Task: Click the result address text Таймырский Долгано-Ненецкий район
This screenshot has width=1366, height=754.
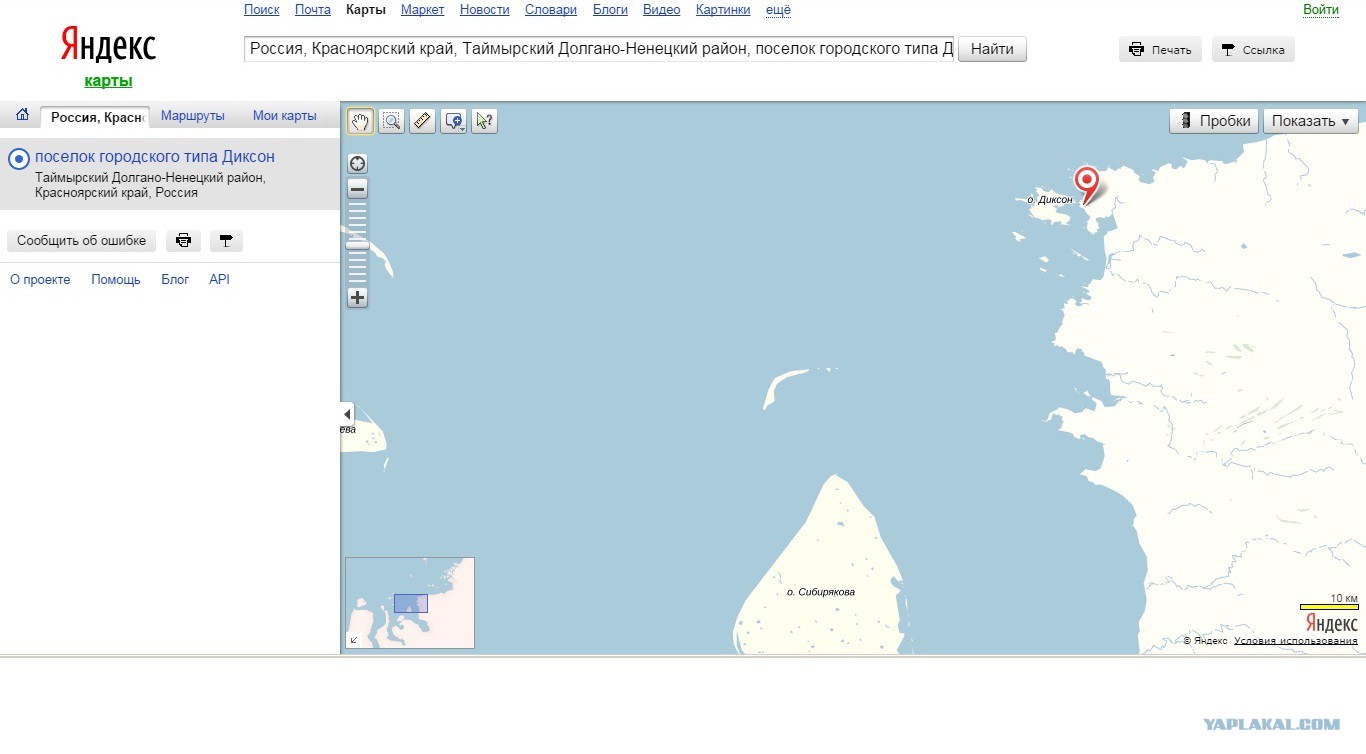Action: tap(150, 178)
